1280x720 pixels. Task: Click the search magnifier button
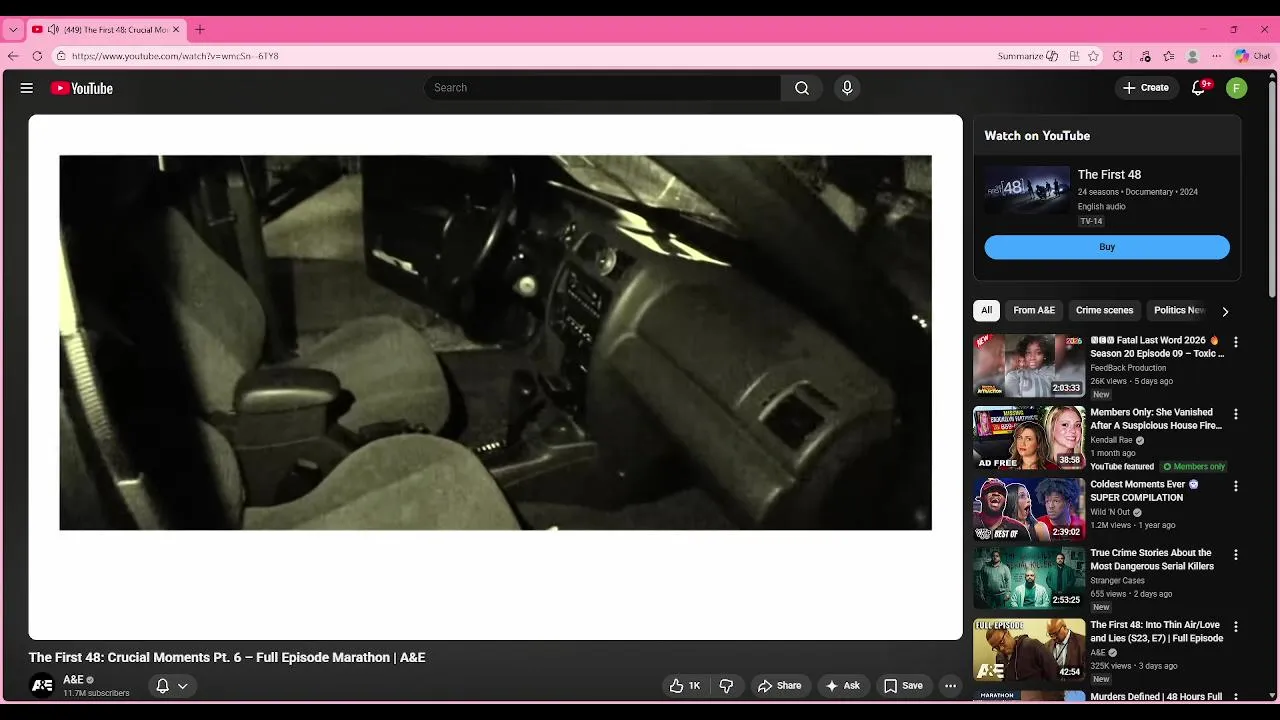pos(802,88)
